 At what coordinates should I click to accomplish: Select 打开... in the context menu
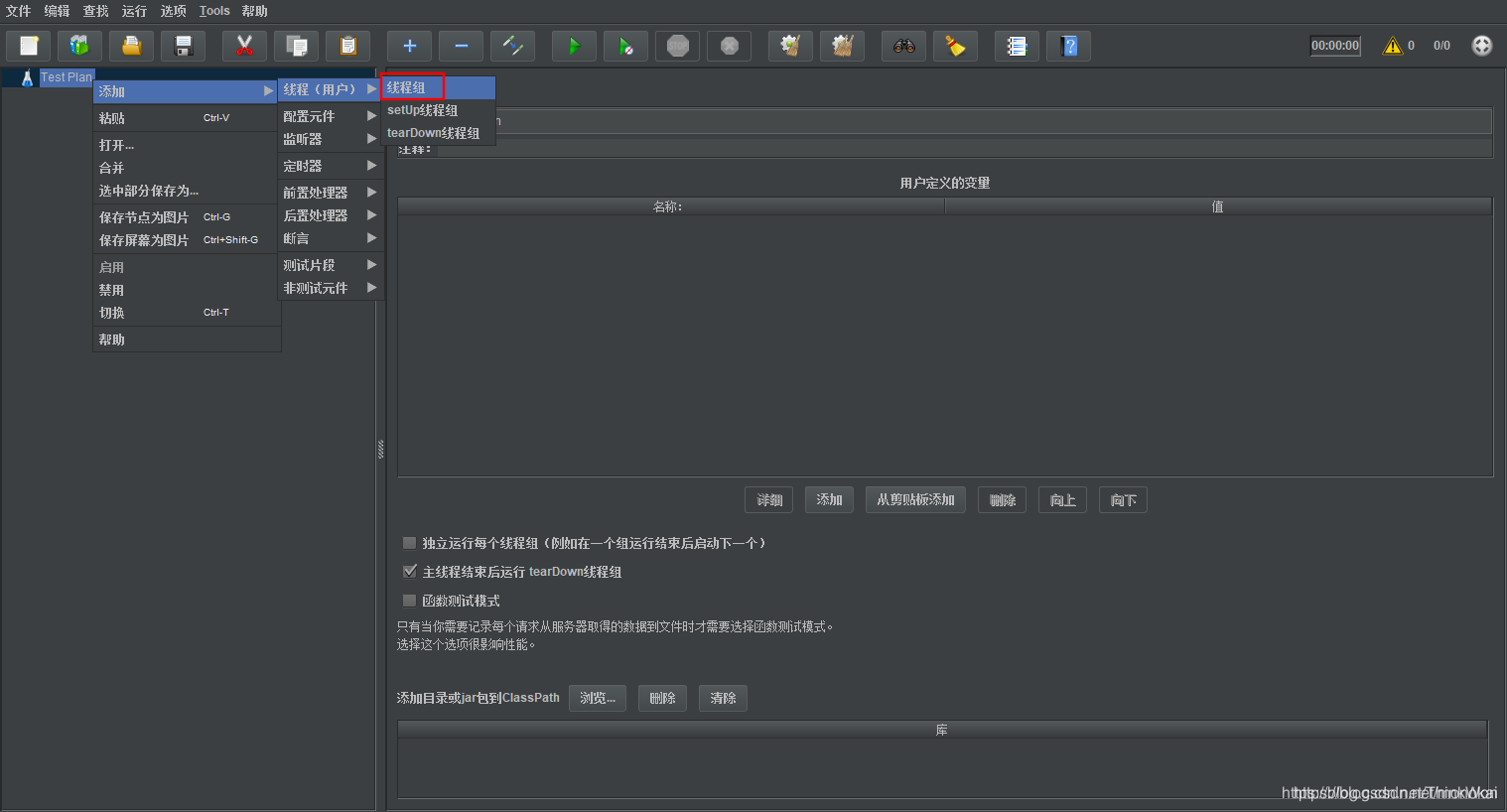click(186, 145)
